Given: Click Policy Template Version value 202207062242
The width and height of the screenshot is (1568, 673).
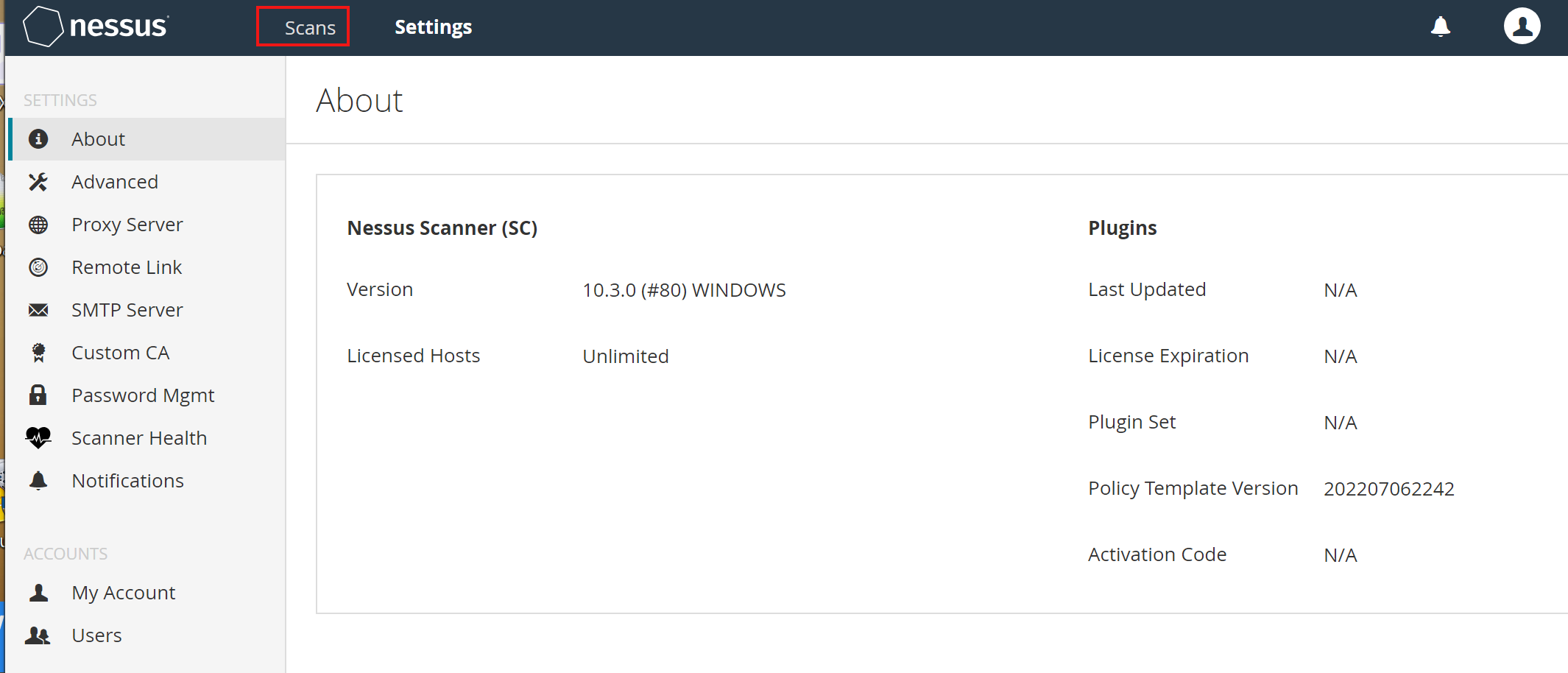Looking at the screenshot, I should [x=1388, y=489].
